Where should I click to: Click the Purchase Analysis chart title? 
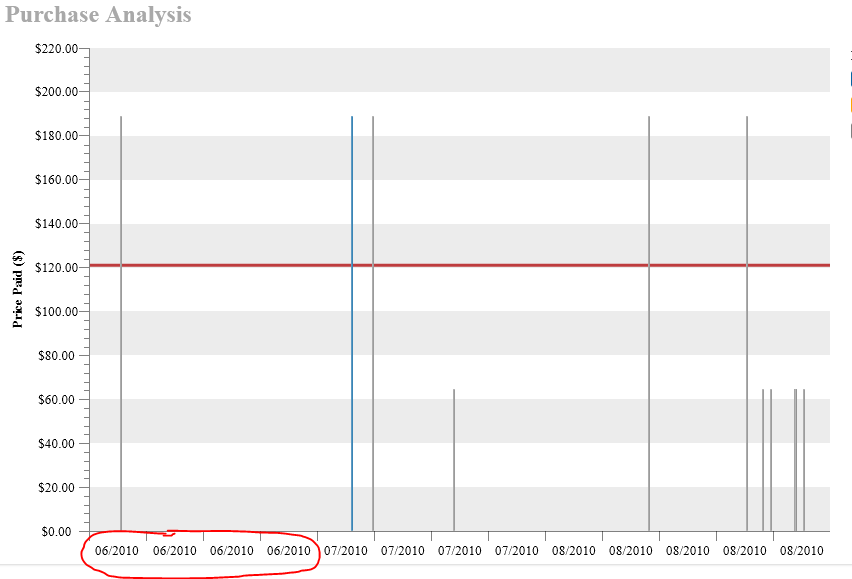[x=98, y=15]
